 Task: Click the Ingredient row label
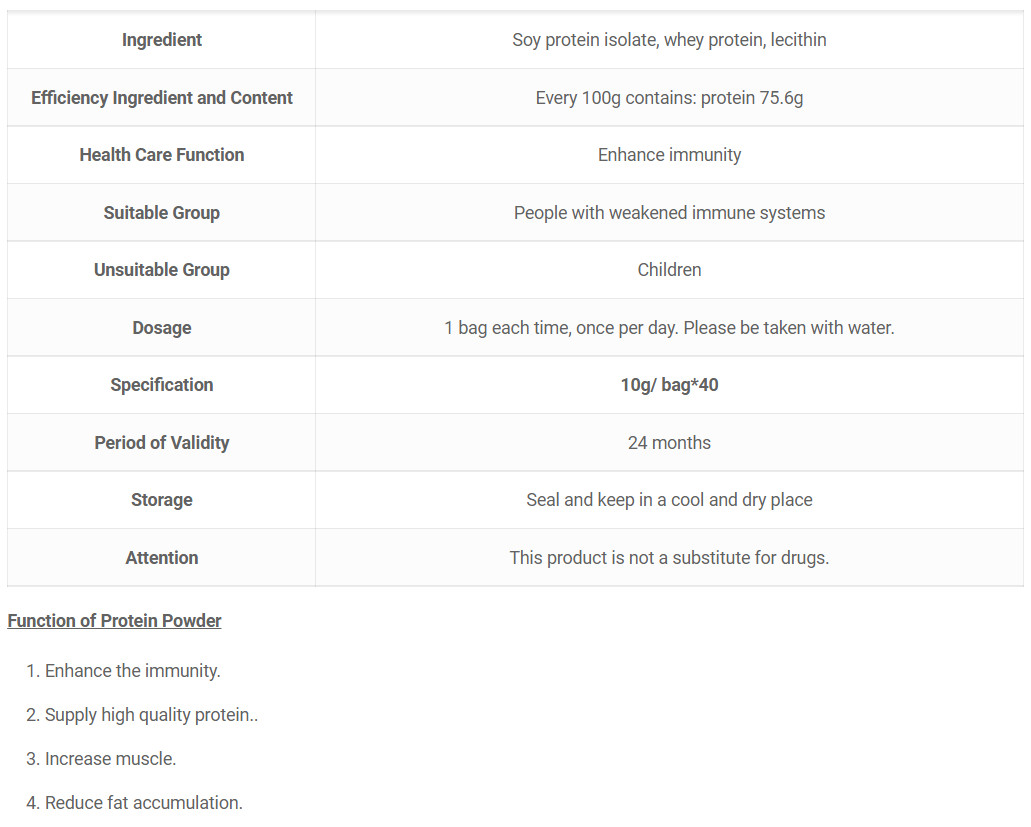pyautogui.click(x=162, y=40)
